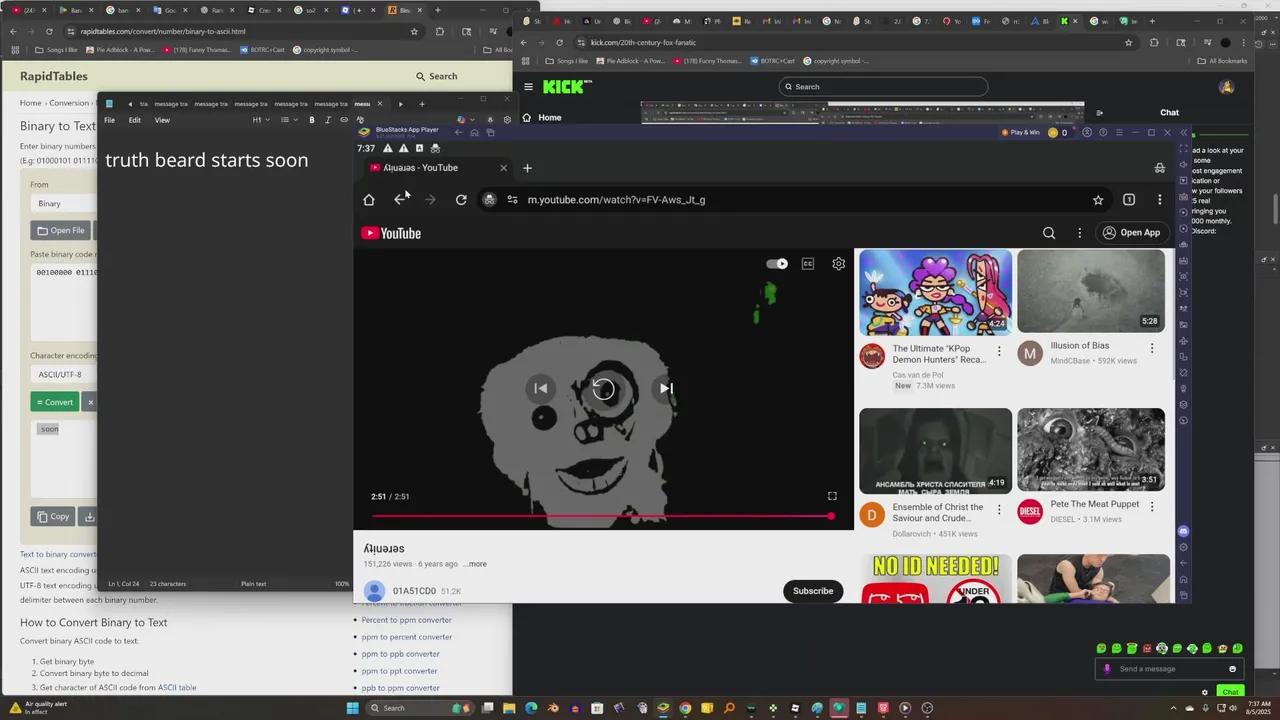Viewport: 1280px width, 720px height.
Task: Go back using the BlueStacks browser back arrow
Action: [x=400, y=200]
